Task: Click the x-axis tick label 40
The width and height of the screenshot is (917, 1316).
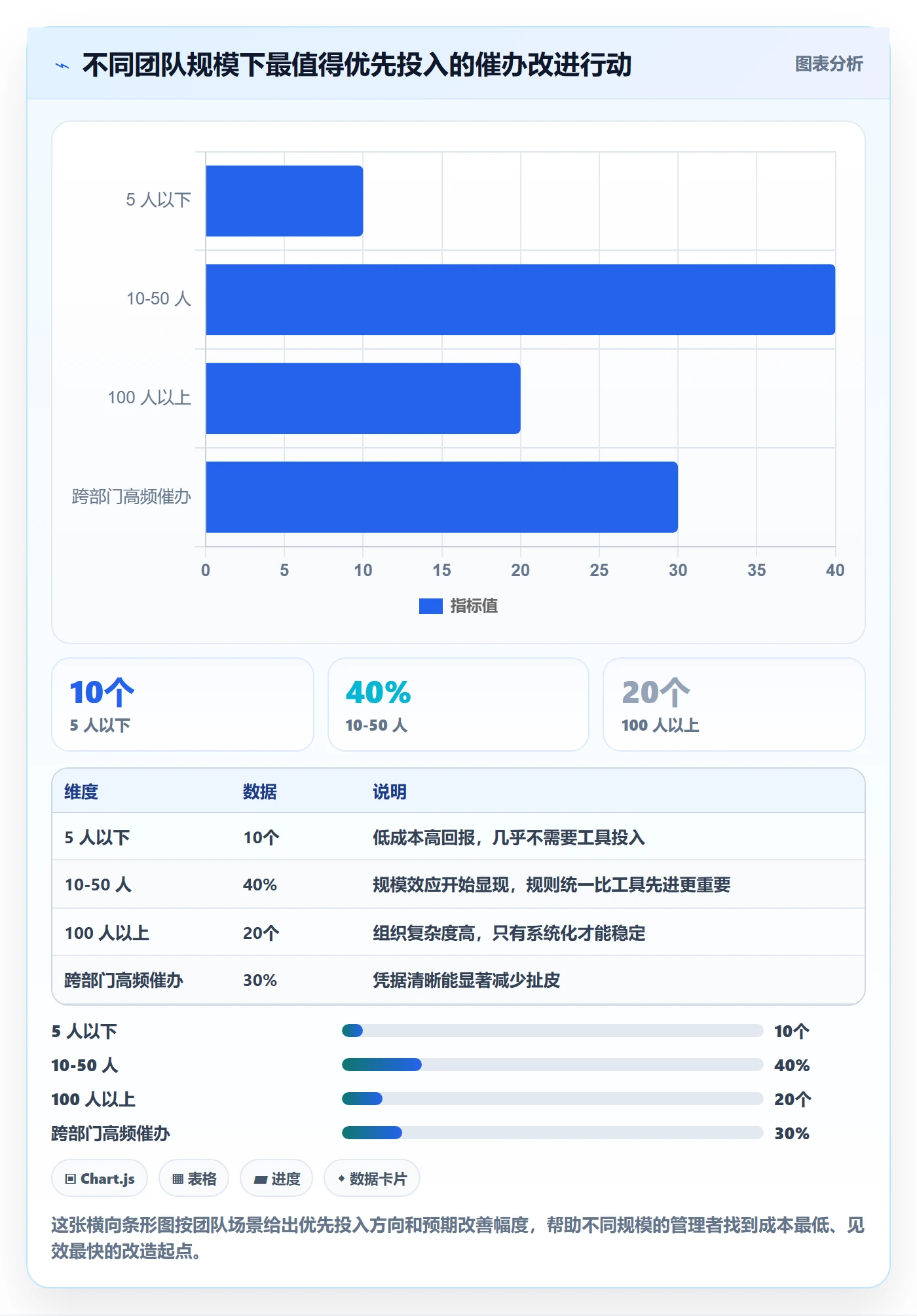Action: click(835, 570)
